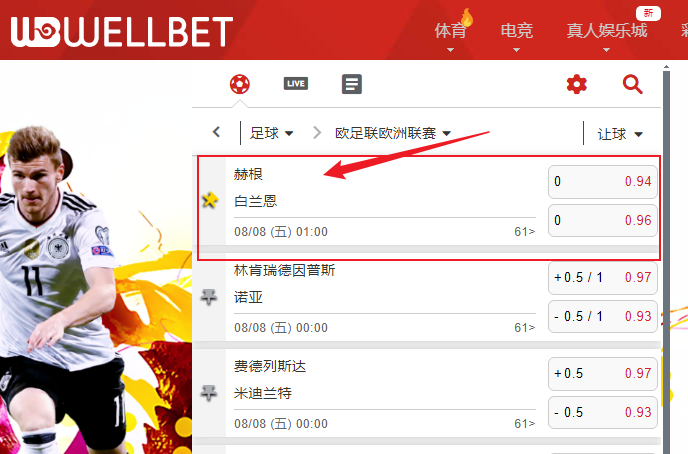Open the bet slip list icon
Image resolution: width=688 pixels, height=454 pixels.
pos(352,84)
